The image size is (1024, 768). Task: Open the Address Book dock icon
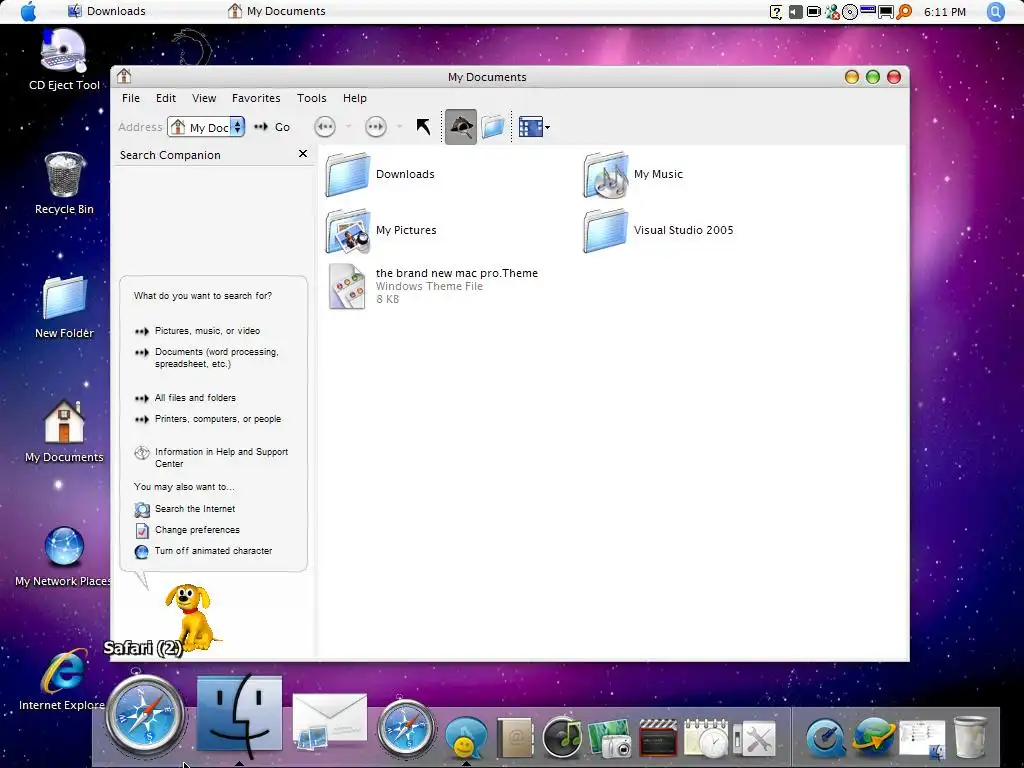coord(515,738)
